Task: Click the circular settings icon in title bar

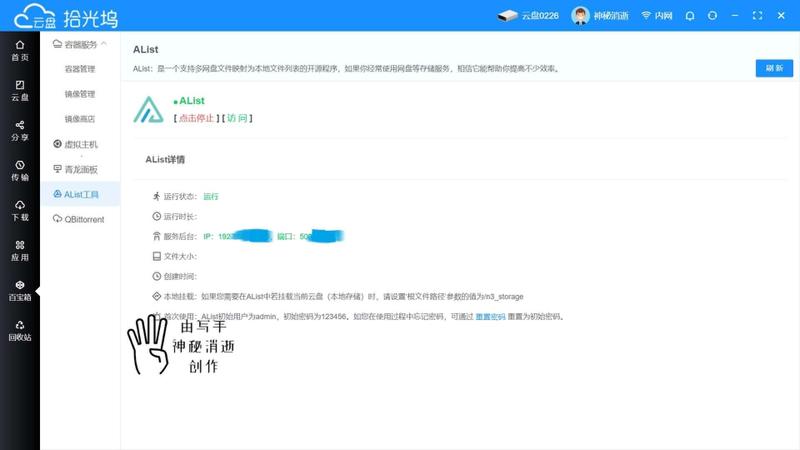Action: (x=712, y=16)
